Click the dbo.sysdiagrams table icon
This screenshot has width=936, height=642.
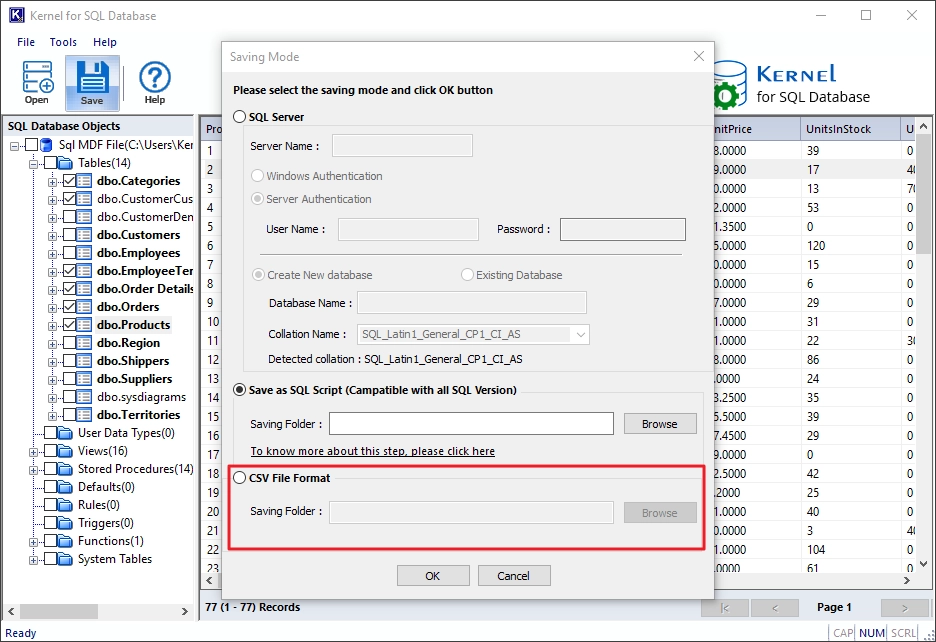point(84,397)
